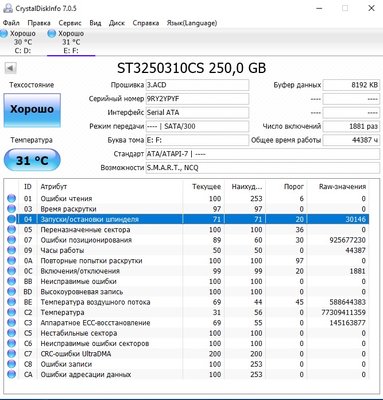Click the status icon for Повторные попытки раскрутки
383x400 pixels.
(x=11, y=261)
